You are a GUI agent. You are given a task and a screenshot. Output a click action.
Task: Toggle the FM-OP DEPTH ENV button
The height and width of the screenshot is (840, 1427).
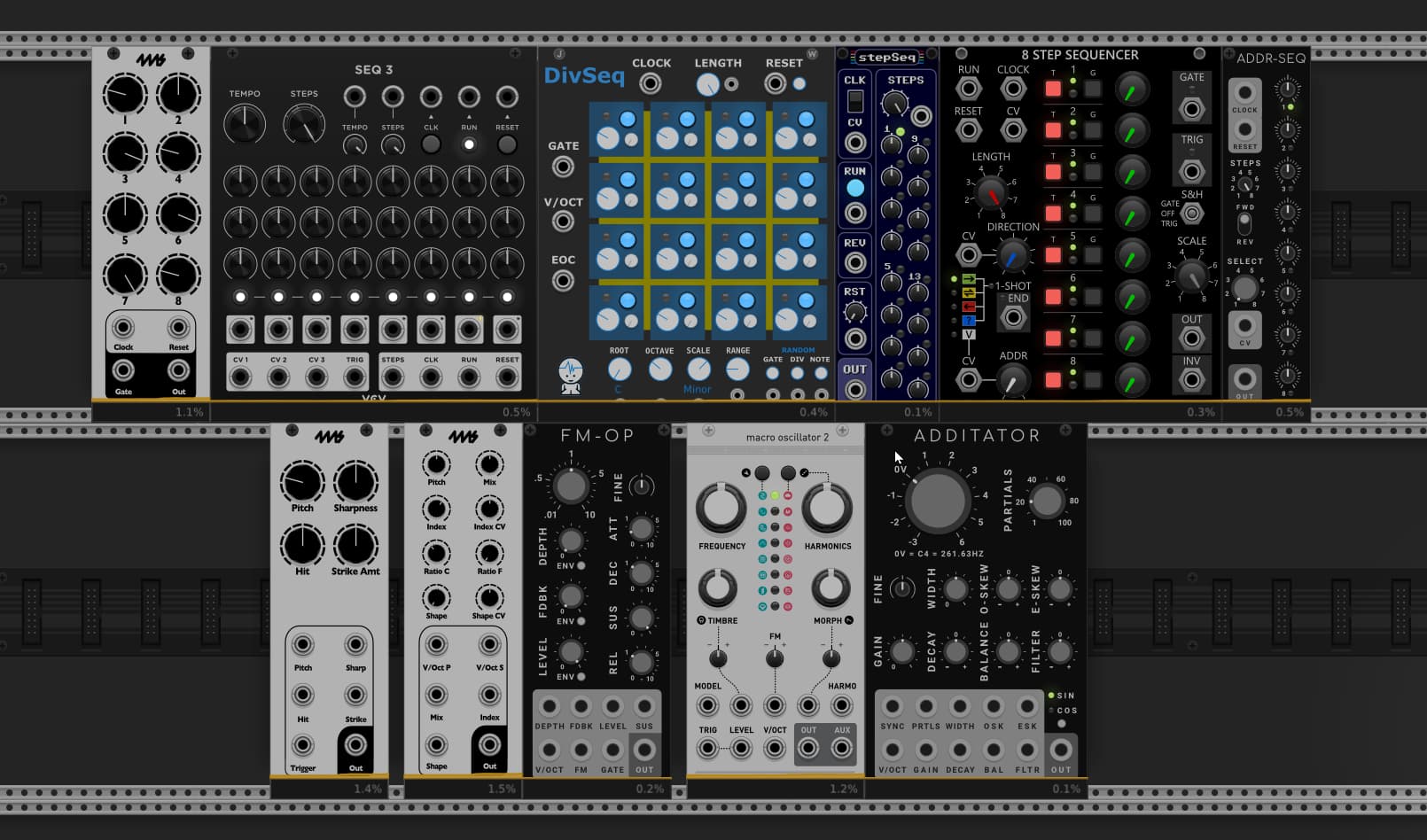click(x=581, y=565)
